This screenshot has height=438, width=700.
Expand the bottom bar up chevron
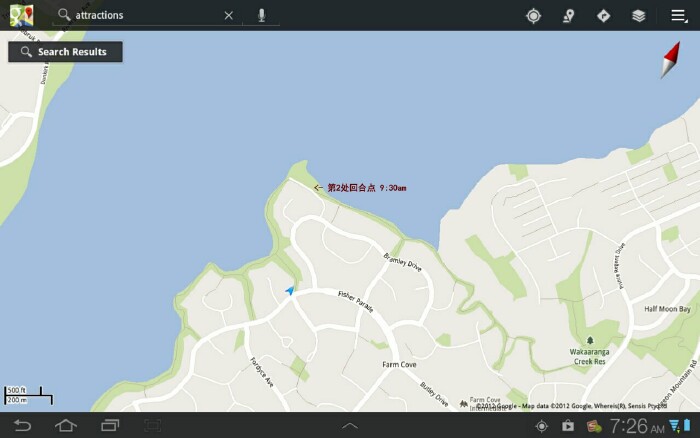click(x=350, y=426)
